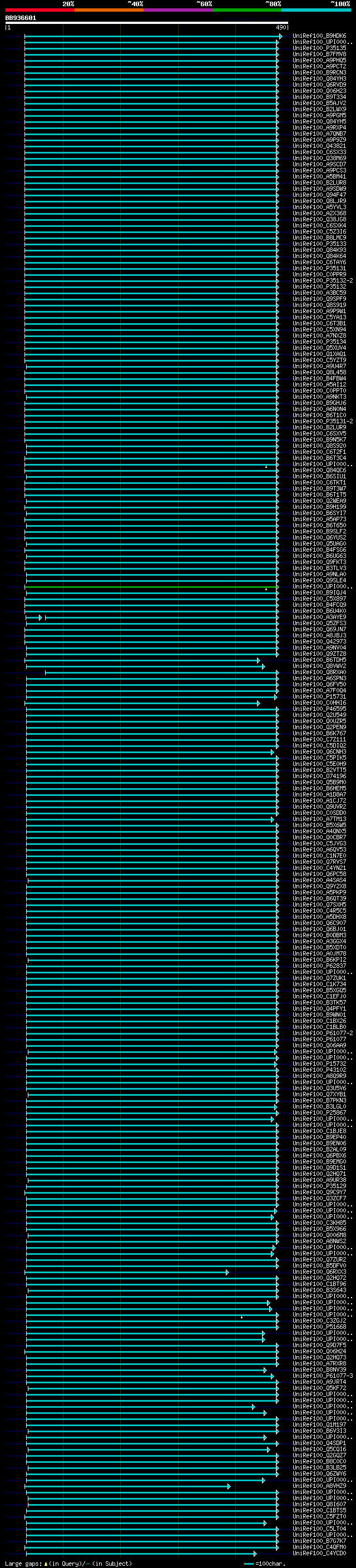Viewport: 356px width, 1568px height.
Task: Select hit label UniRef100_B9H199
Action: pos(319,507)
